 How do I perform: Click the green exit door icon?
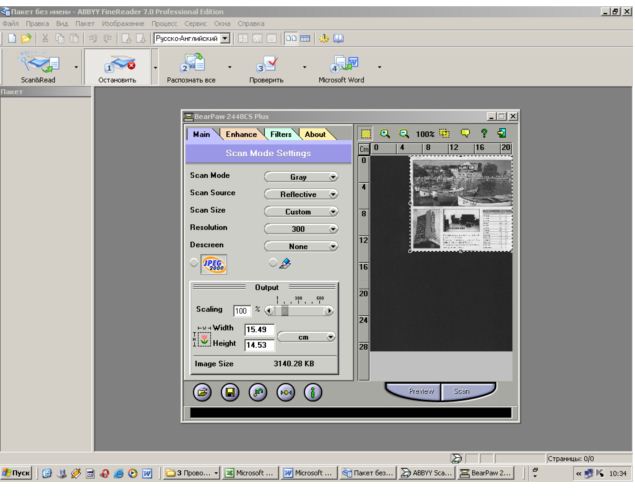tap(502, 133)
